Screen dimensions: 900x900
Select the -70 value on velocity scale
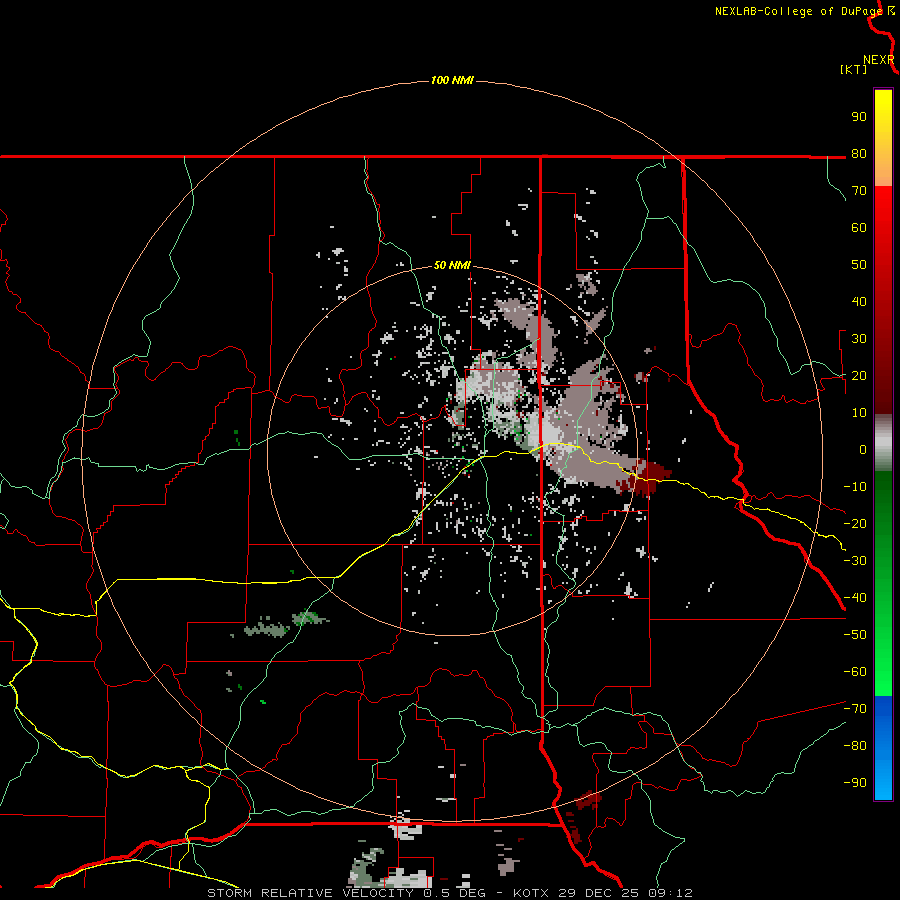pyautogui.click(x=855, y=709)
